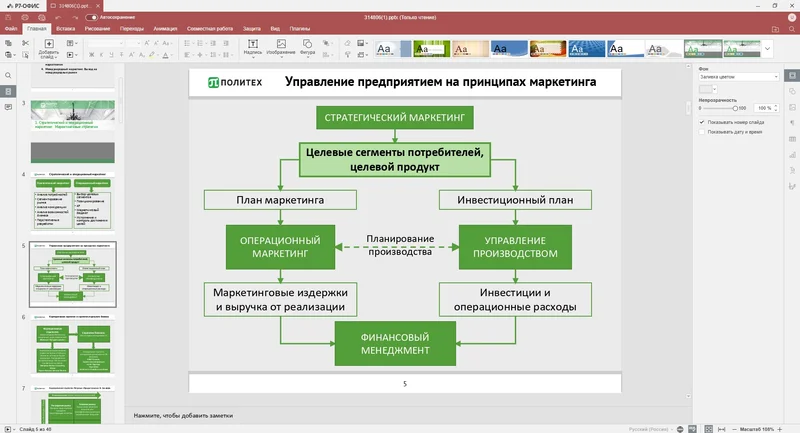Toggle italic К formatting

102,55
